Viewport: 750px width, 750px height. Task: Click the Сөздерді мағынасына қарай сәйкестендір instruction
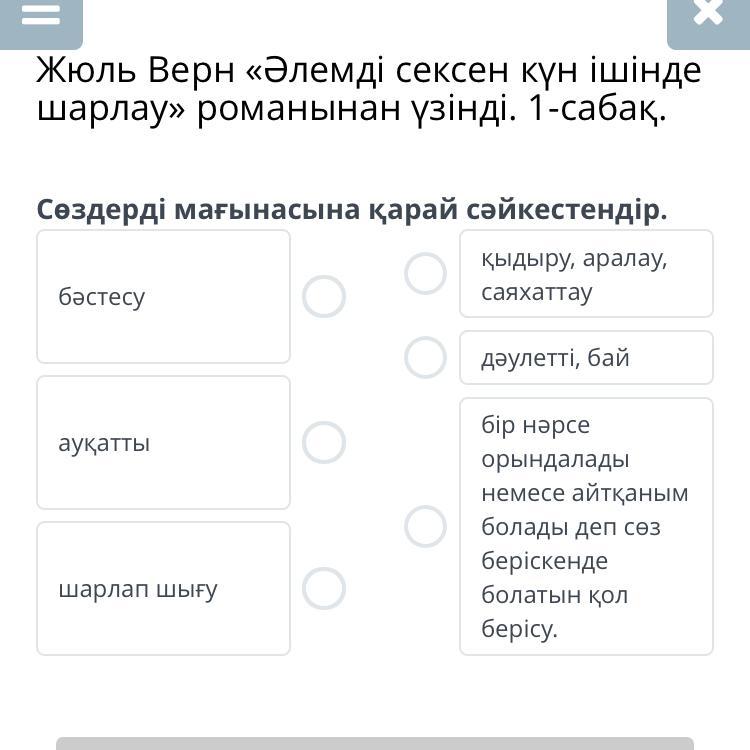pyautogui.click(x=352, y=210)
